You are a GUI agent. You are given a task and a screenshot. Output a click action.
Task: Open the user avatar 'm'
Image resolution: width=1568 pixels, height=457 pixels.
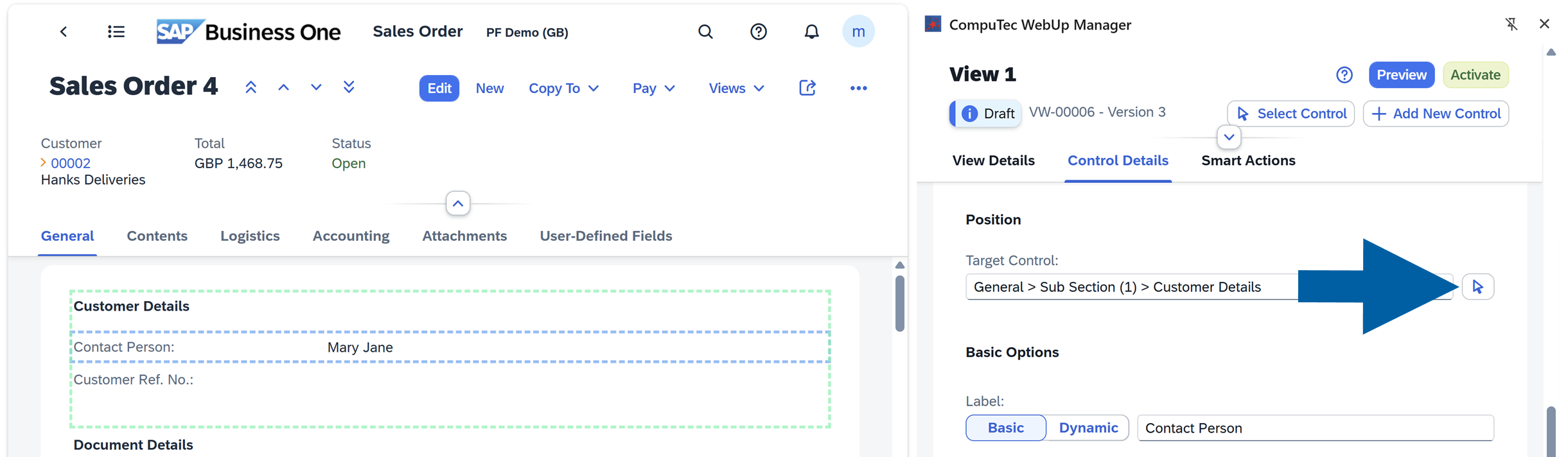click(858, 31)
